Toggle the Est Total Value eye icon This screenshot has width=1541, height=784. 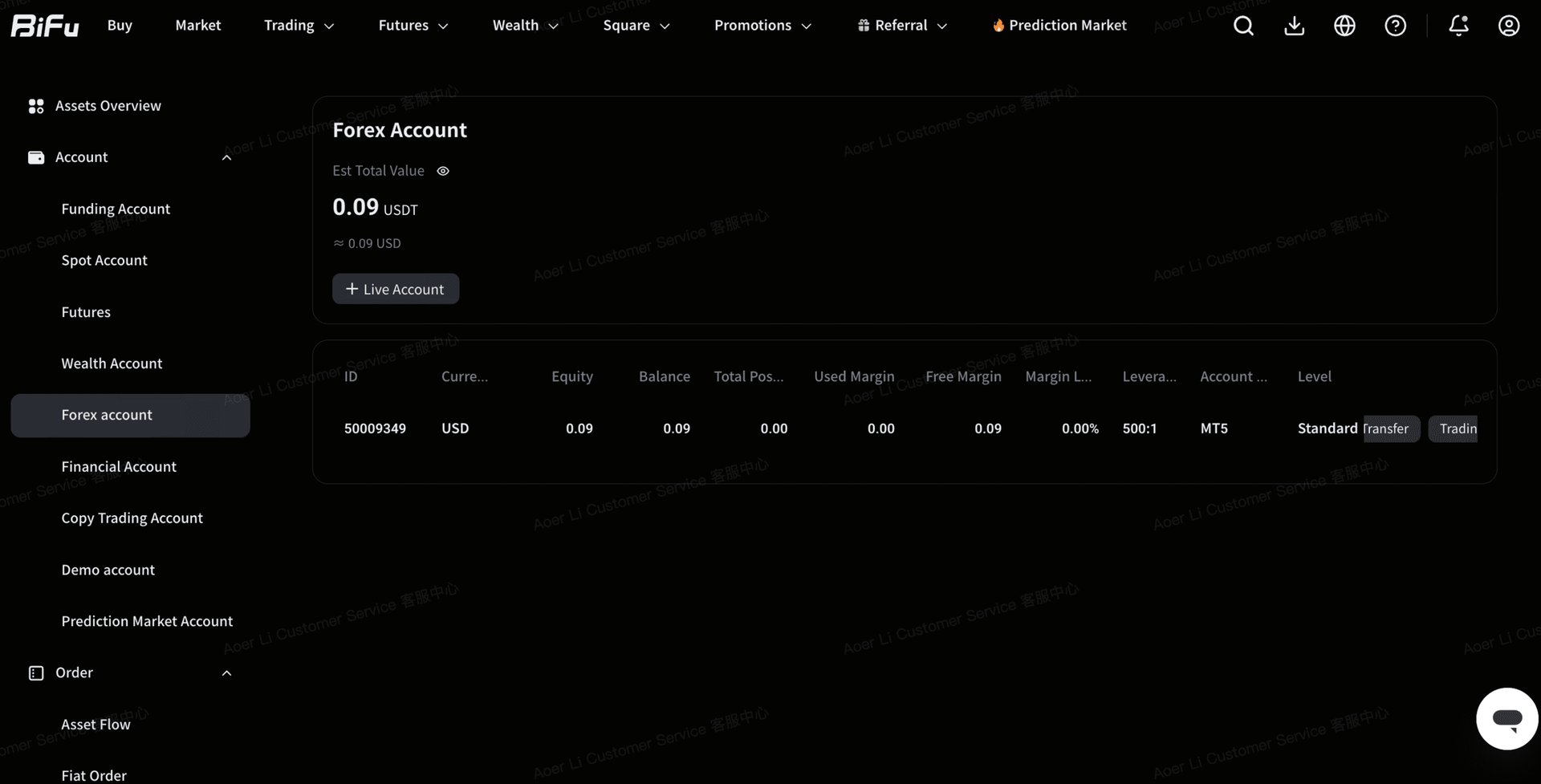pyautogui.click(x=443, y=171)
